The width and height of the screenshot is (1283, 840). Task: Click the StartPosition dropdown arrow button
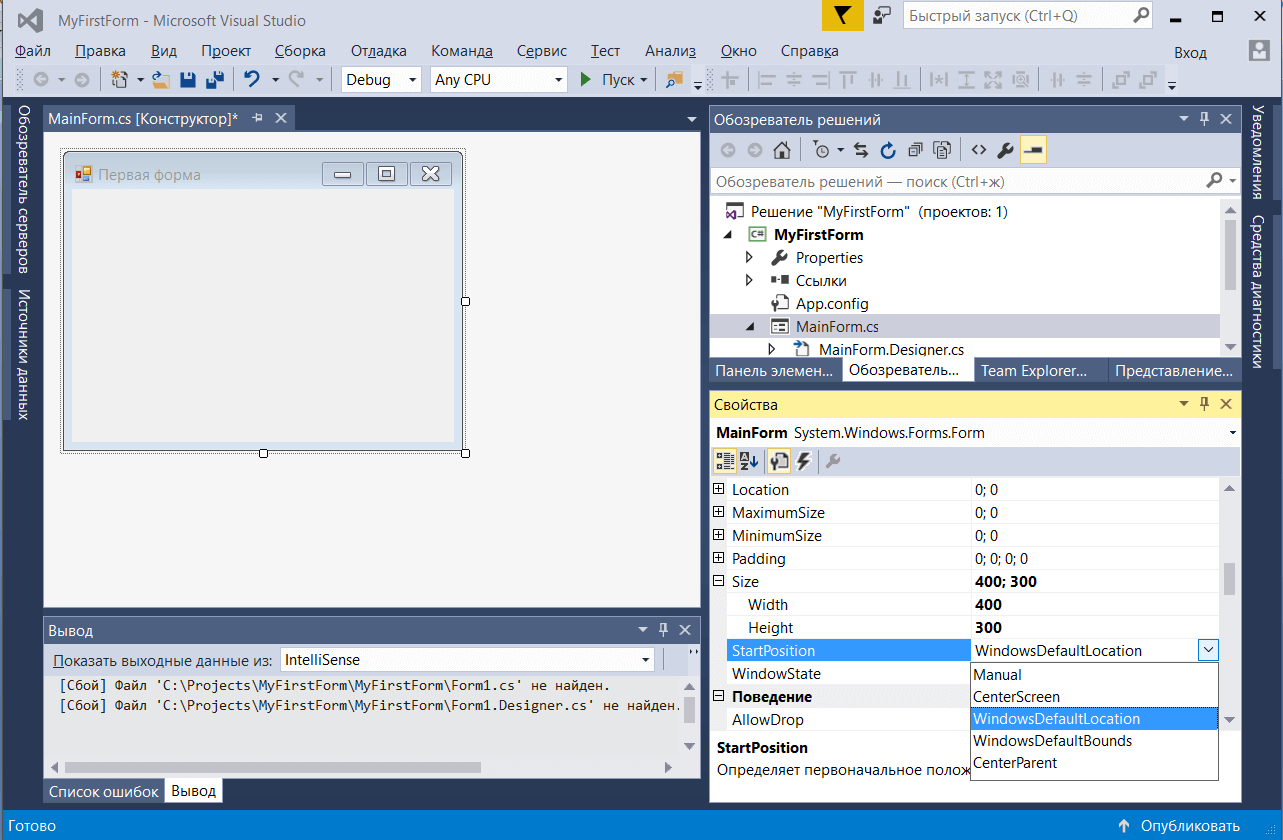1208,651
